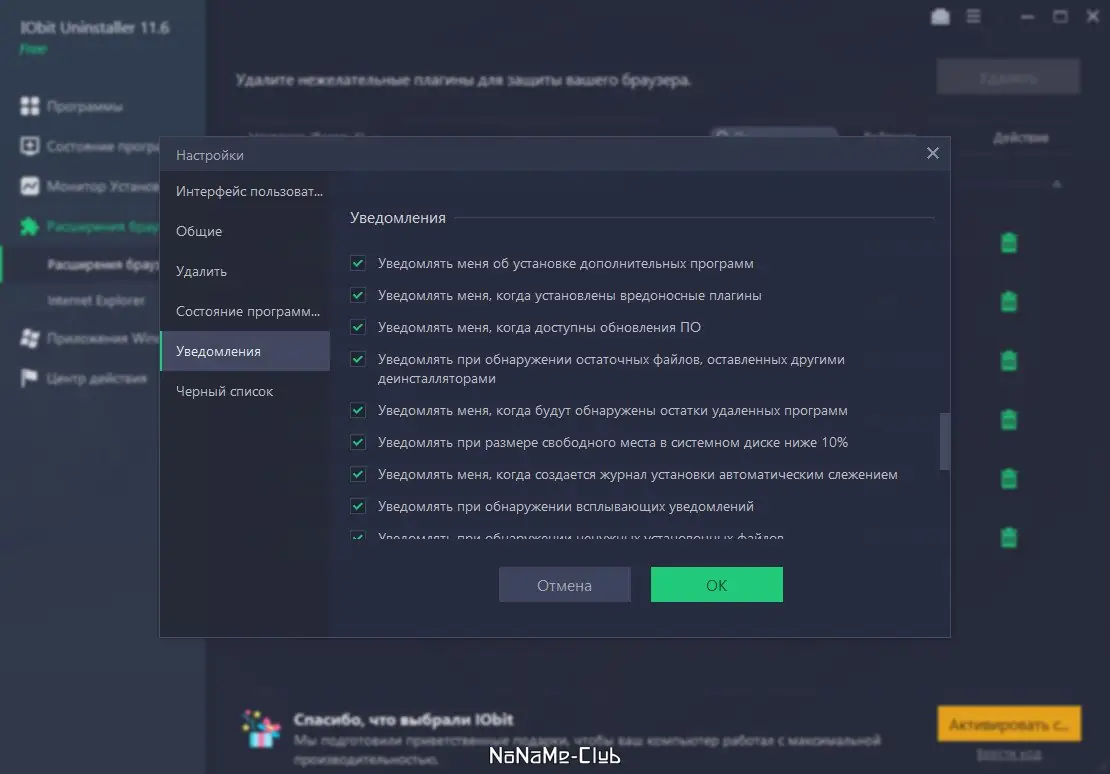Image resolution: width=1110 pixels, height=774 pixels.
Task: Click the Удалить button in main window
Action: pos(1008,77)
